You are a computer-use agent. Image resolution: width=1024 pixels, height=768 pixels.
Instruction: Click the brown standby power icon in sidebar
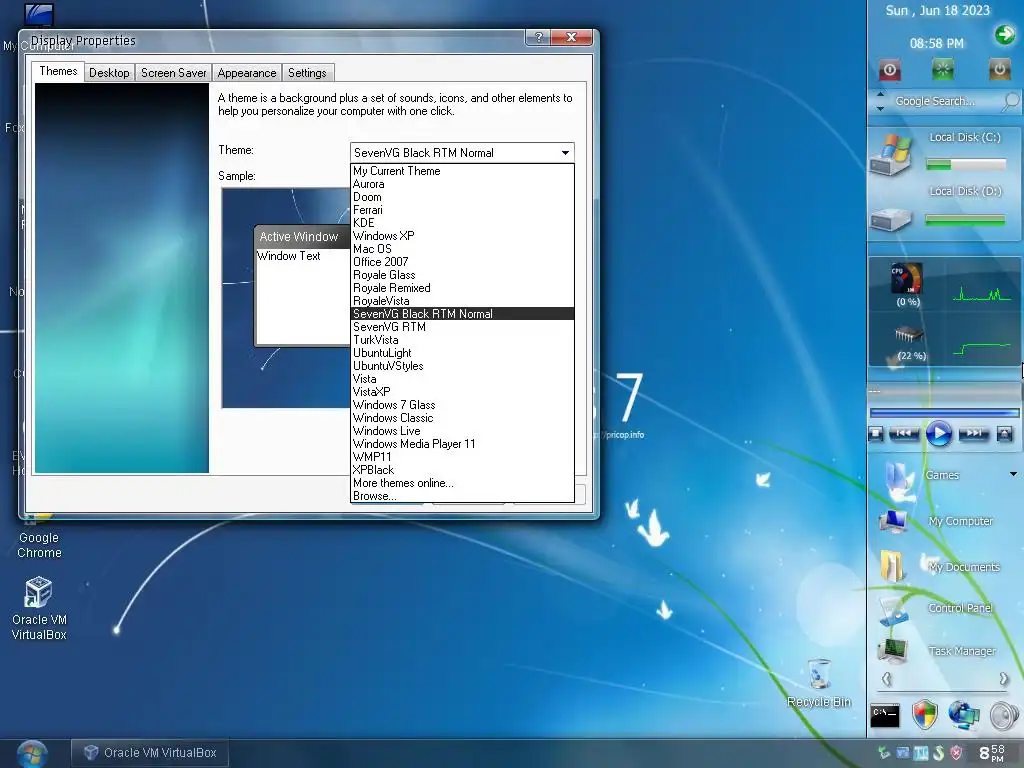point(999,69)
